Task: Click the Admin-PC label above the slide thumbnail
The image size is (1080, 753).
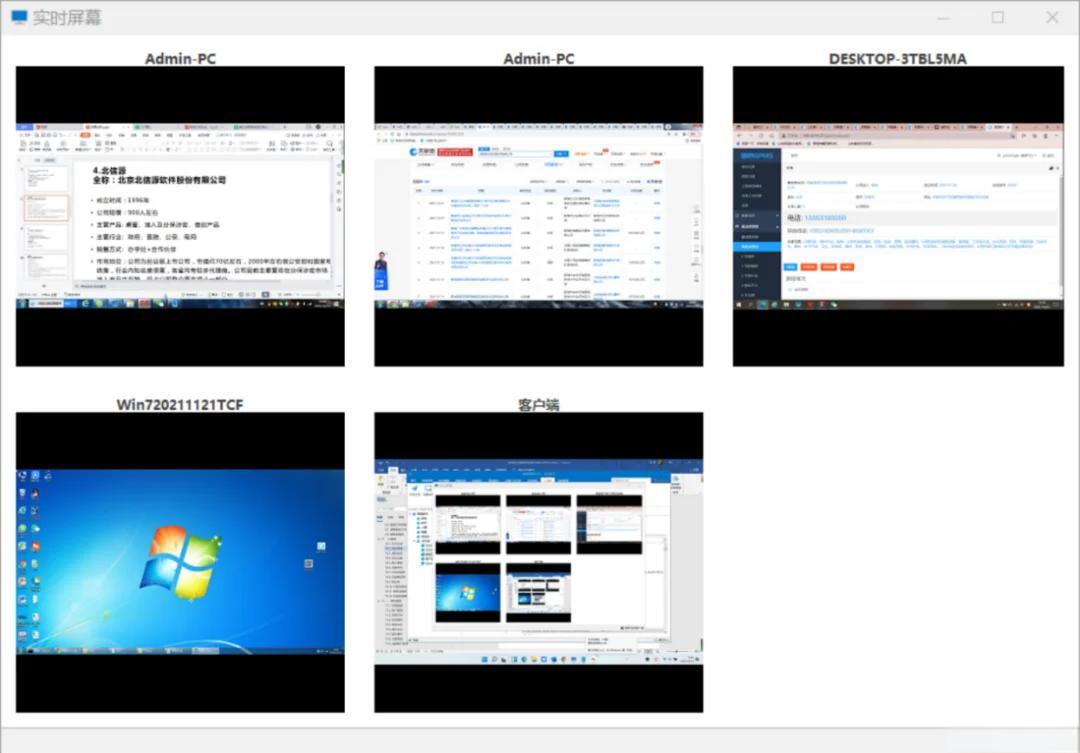Action: click(x=180, y=59)
